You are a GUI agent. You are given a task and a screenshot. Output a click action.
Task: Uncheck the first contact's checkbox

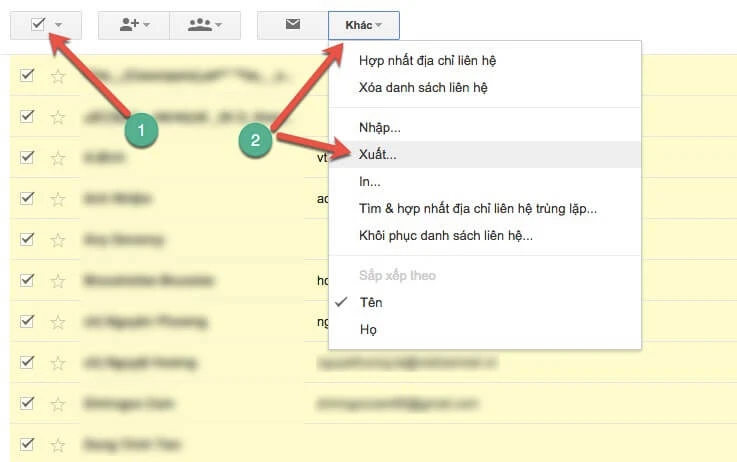27,75
